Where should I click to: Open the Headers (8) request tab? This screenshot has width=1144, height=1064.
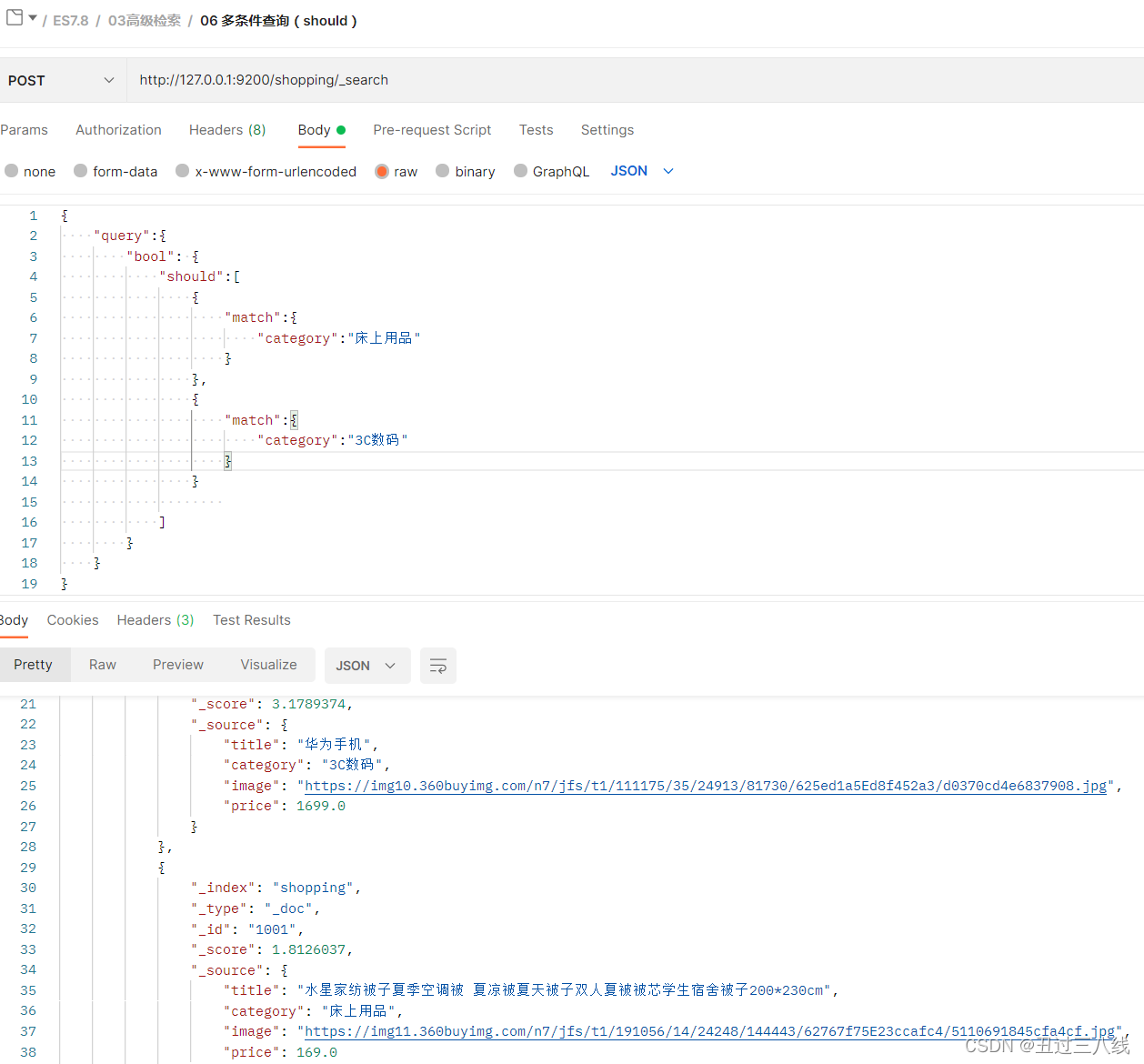point(227,130)
